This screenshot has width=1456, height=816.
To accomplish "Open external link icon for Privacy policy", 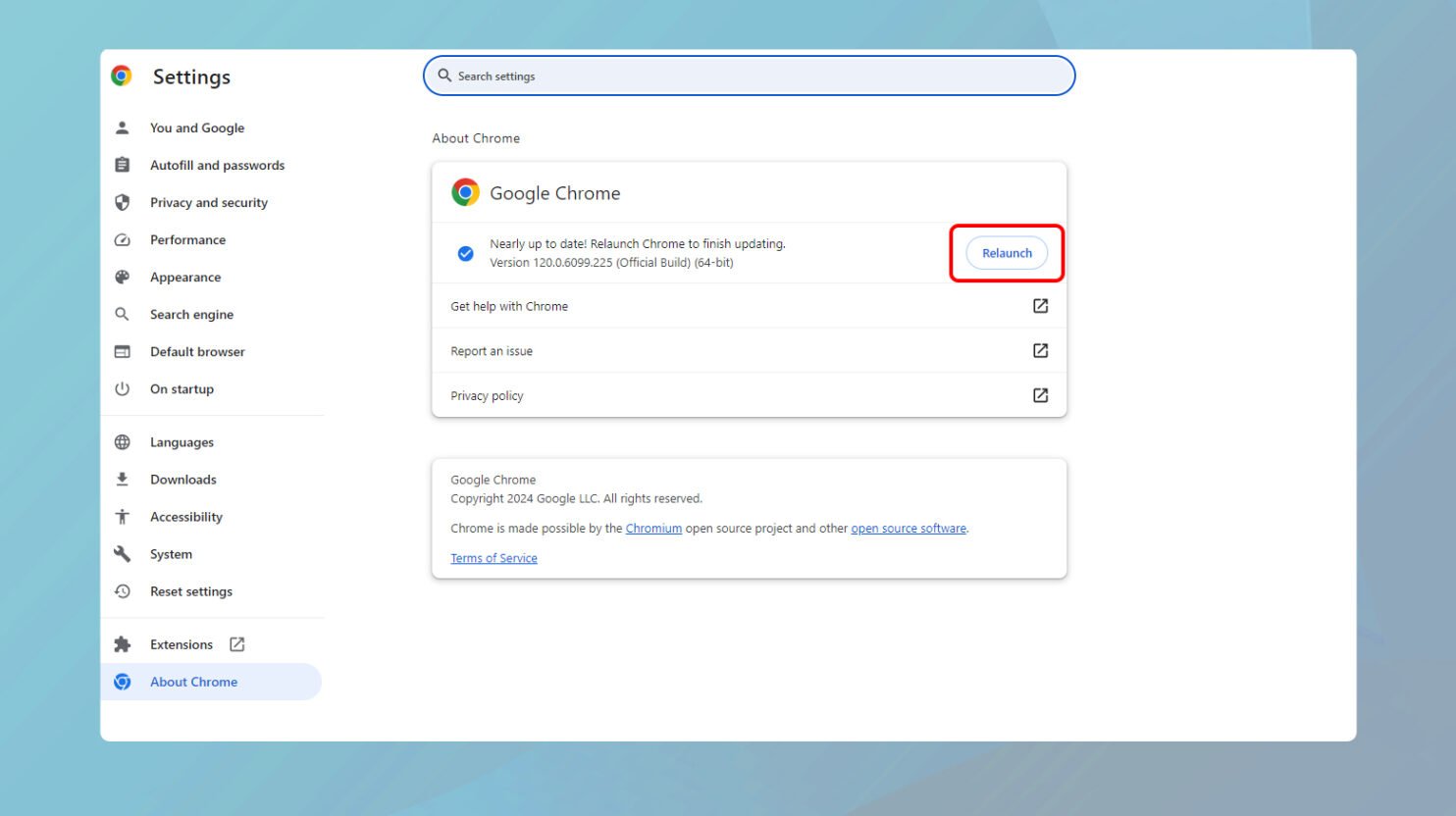I will 1040,395.
